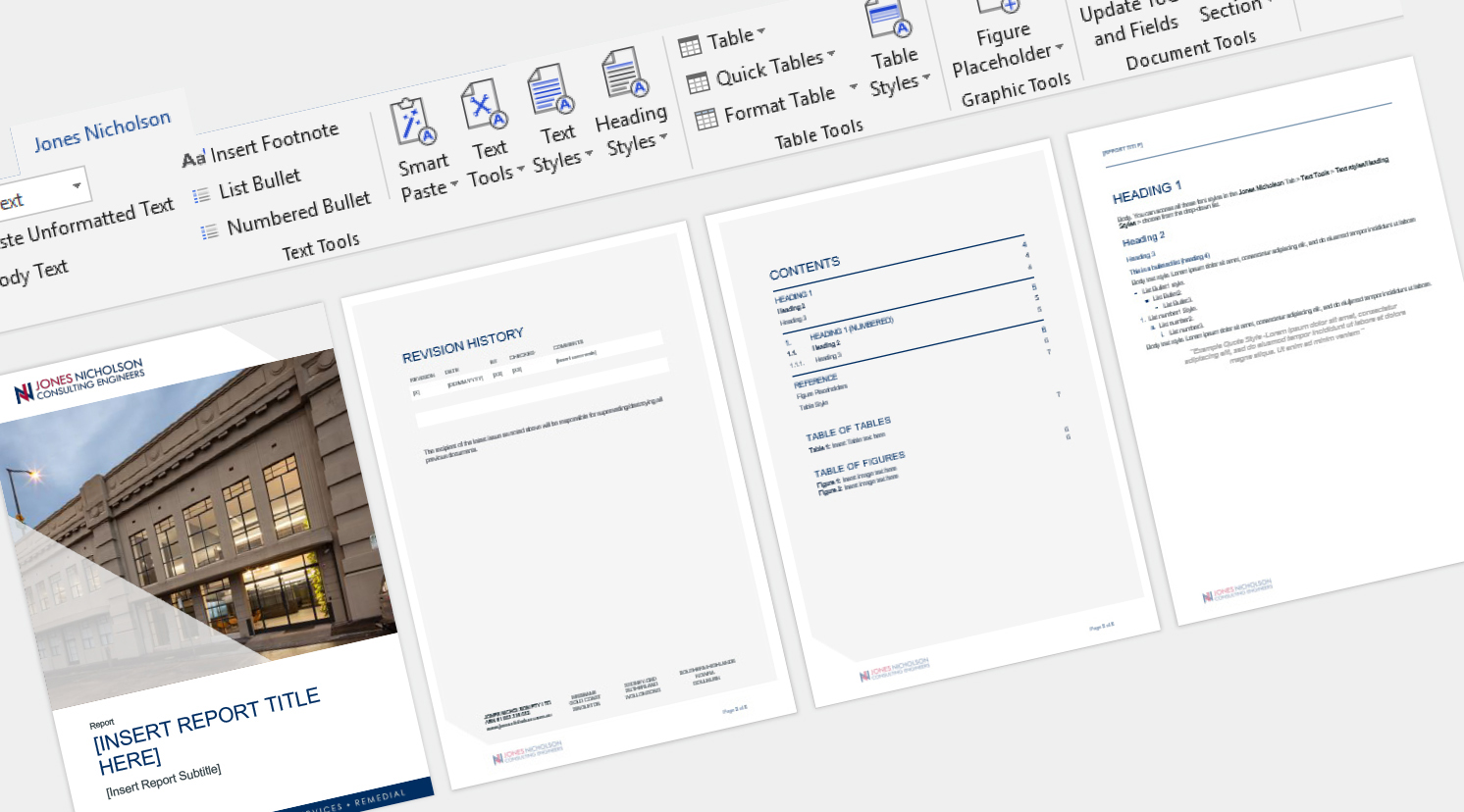Click Paste Unformatted Text

point(86,225)
